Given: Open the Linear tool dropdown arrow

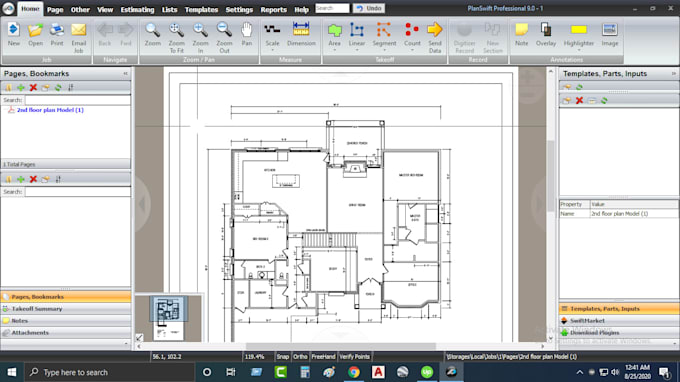Looking at the screenshot, I should 356,50.
